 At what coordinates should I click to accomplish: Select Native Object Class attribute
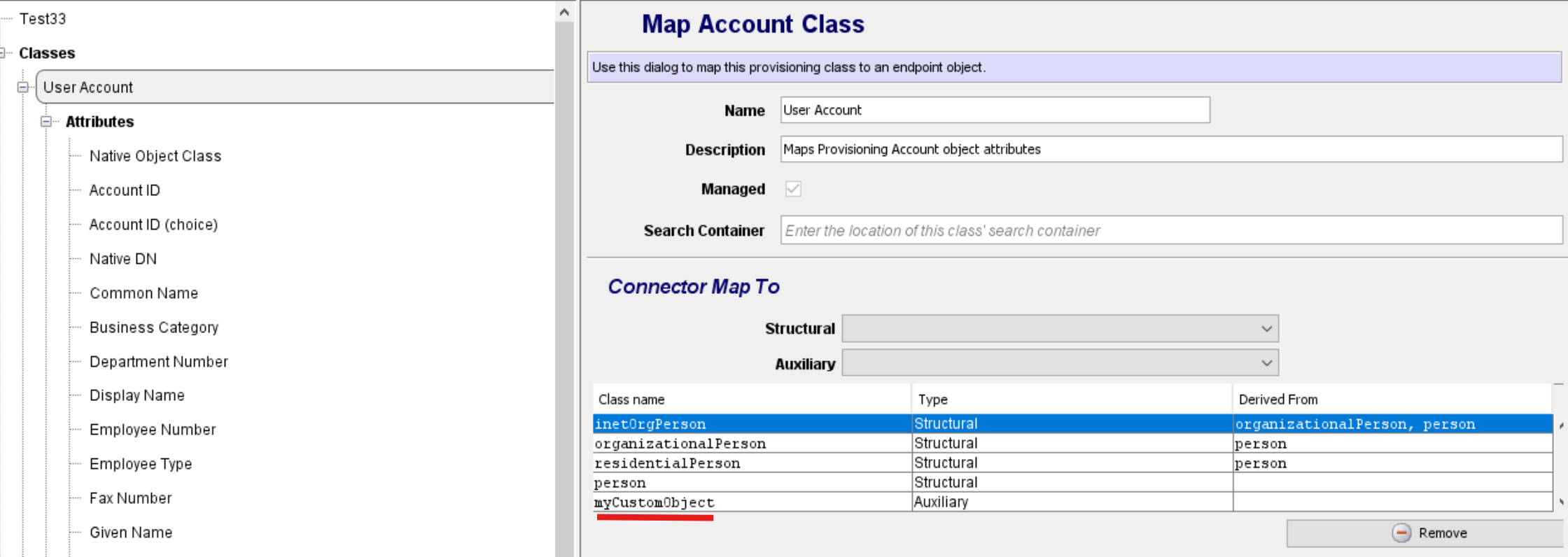coord(155,156)
